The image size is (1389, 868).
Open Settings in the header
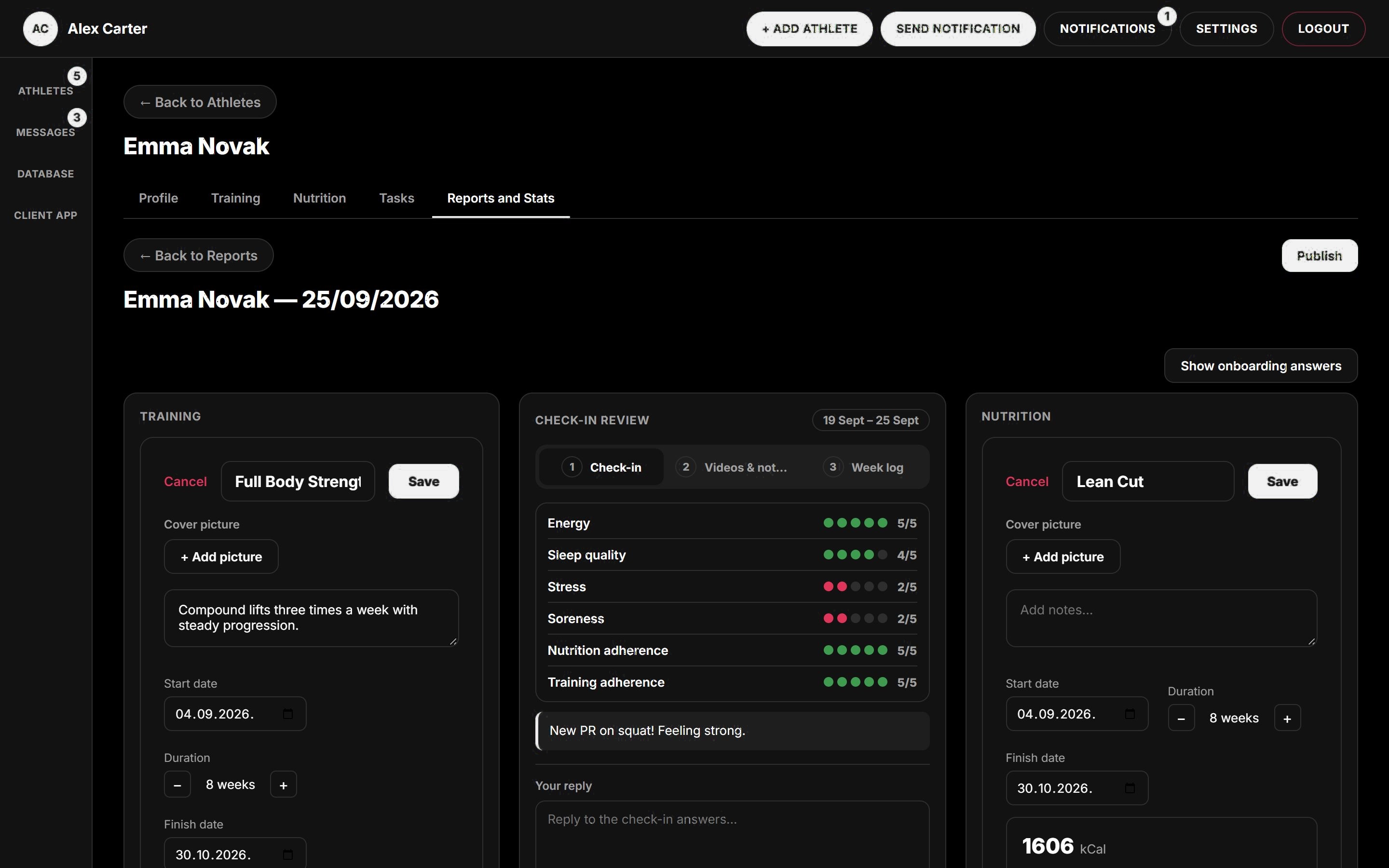click(1226, 29)
